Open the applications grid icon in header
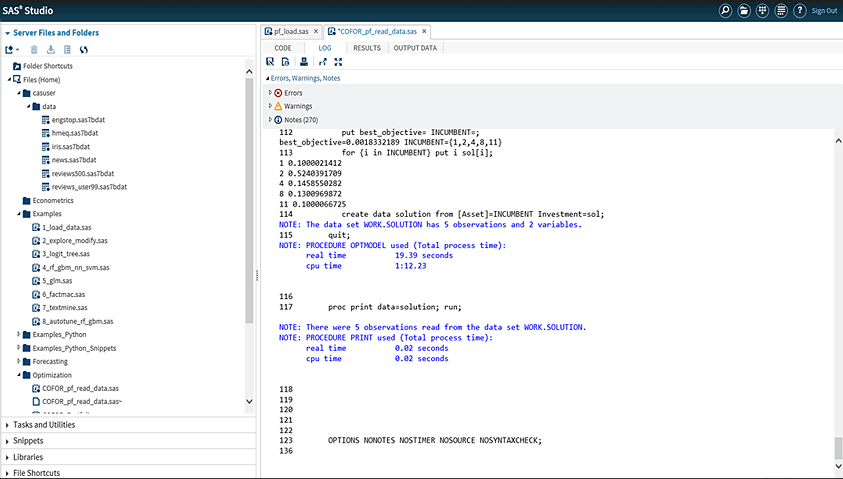This screenshot has width=843, height=479. [762, 10]
